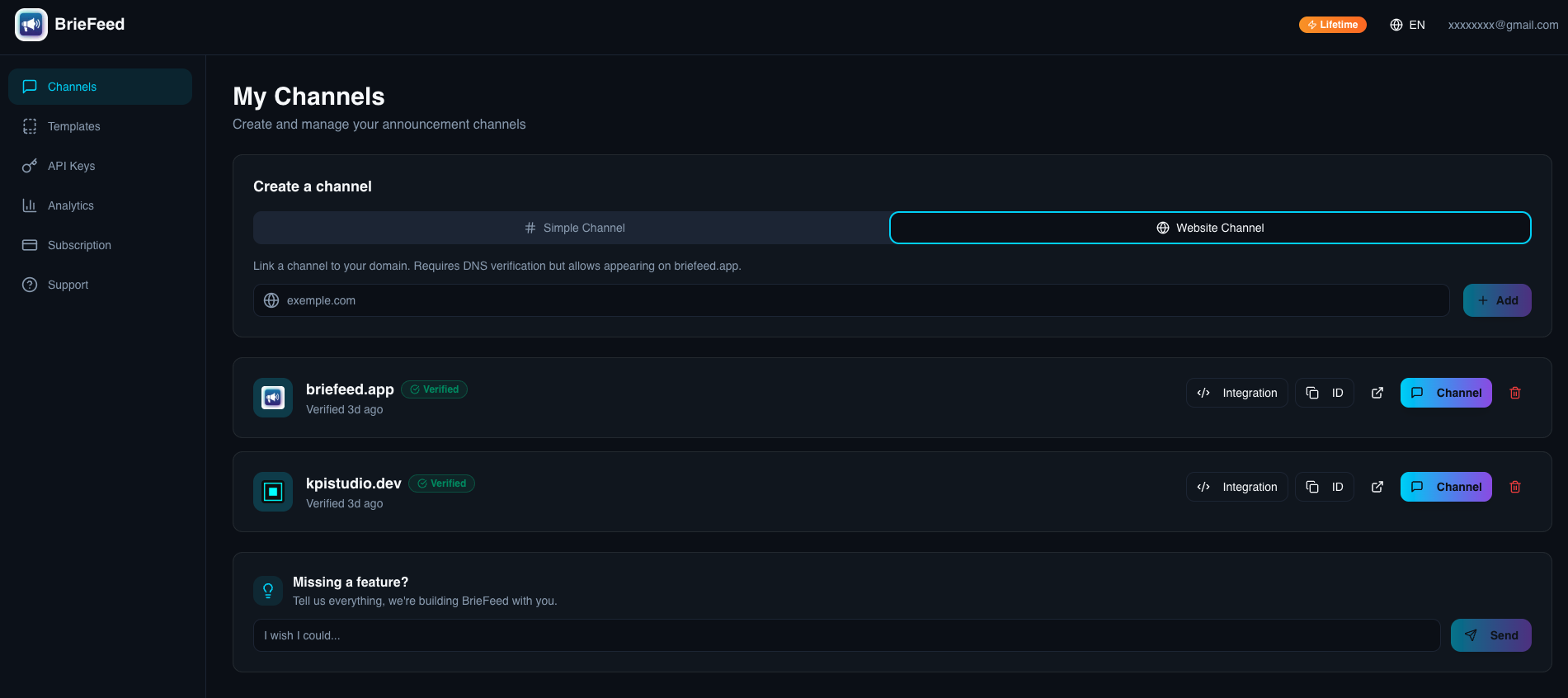Copy the ID of briefeed.app
The height and width of the screenshot is (698, 1568).
tap(1325, 393)
